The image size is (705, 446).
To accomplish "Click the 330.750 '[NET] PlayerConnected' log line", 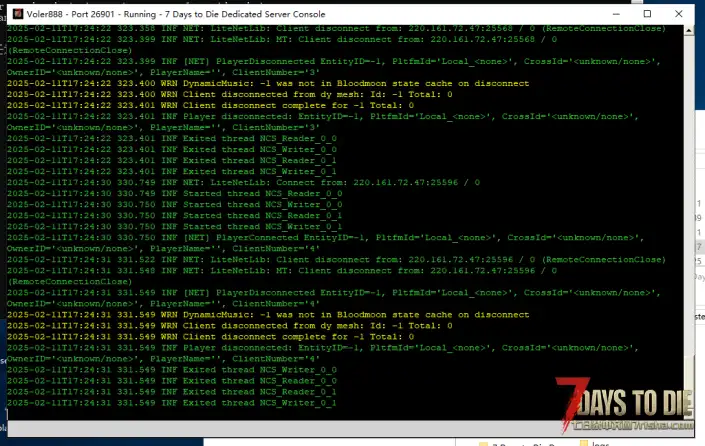I will (326, 243).
